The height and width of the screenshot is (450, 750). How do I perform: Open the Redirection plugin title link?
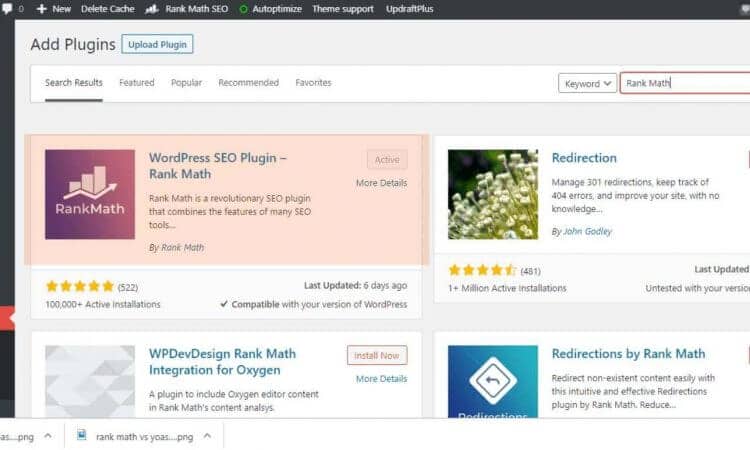pos(584,158)
